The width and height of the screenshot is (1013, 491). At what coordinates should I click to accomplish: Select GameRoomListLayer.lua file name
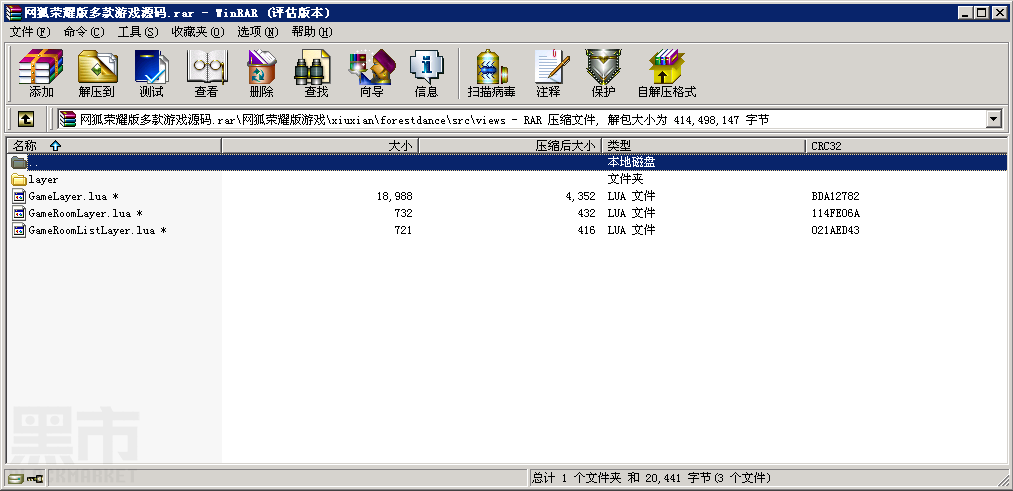coord(98,230)
